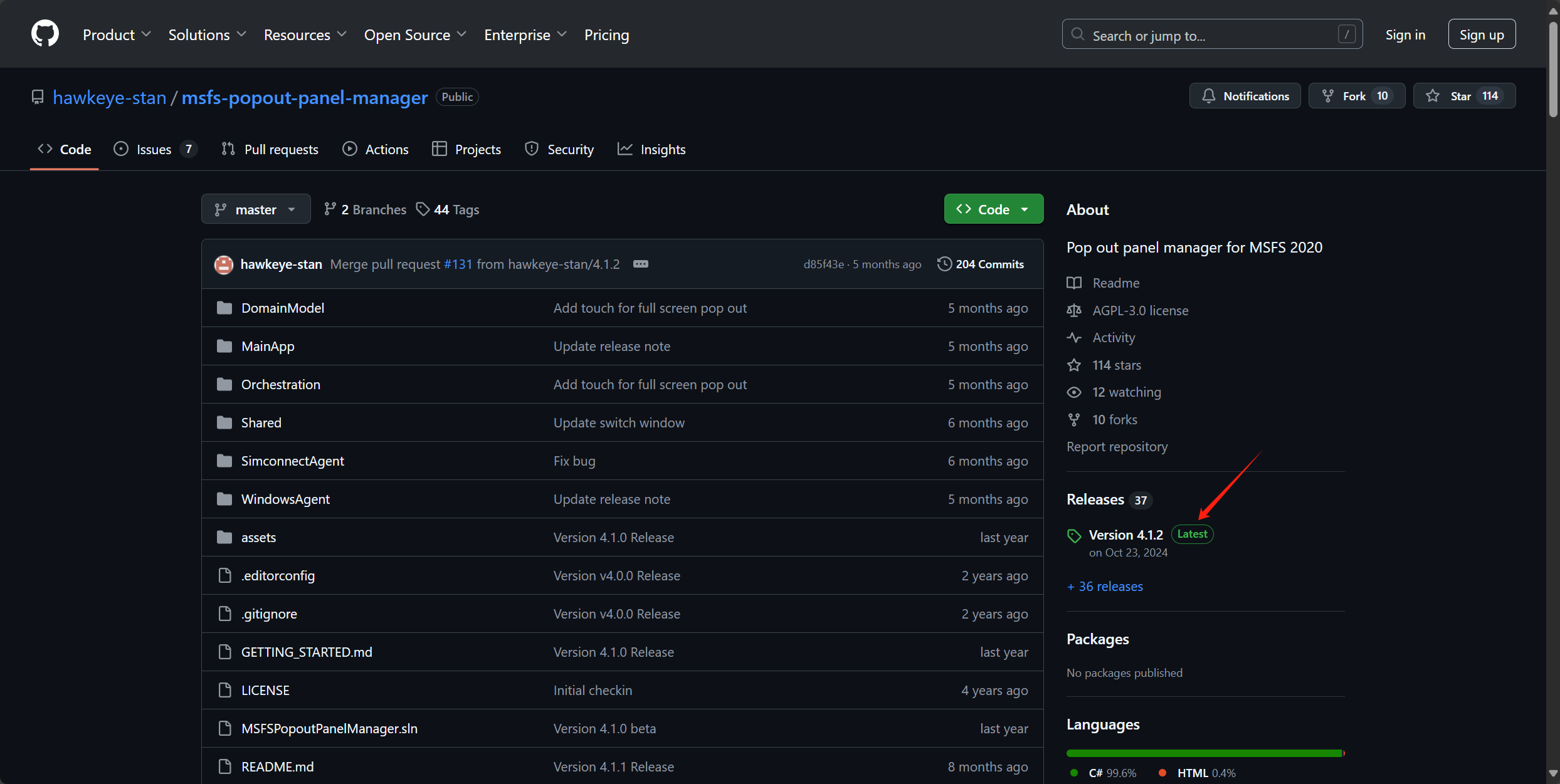Open the master branch selector
The image size is (1560, 784).
click(256, 209)
